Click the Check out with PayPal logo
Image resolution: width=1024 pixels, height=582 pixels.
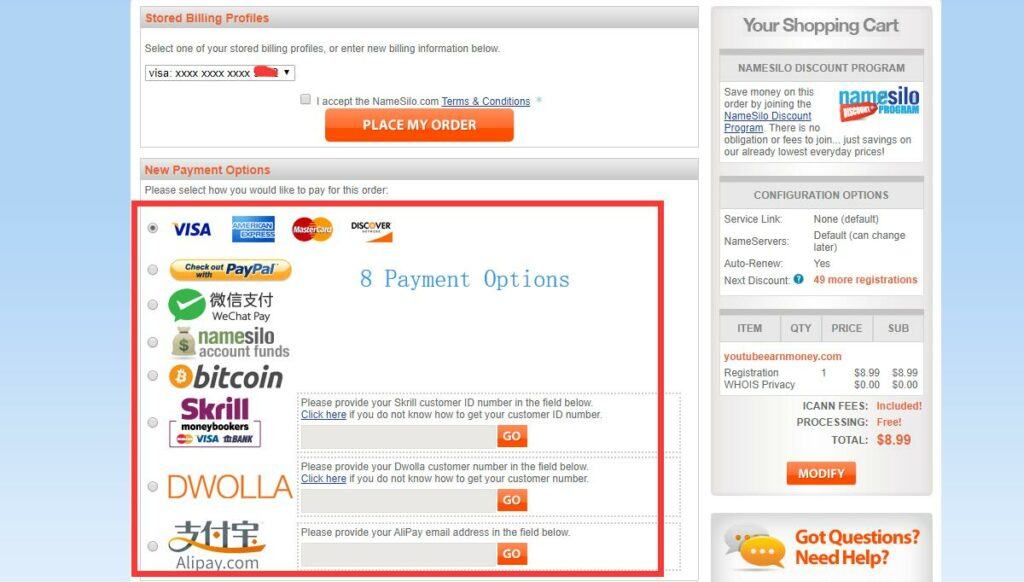click(x=231, y=270)
